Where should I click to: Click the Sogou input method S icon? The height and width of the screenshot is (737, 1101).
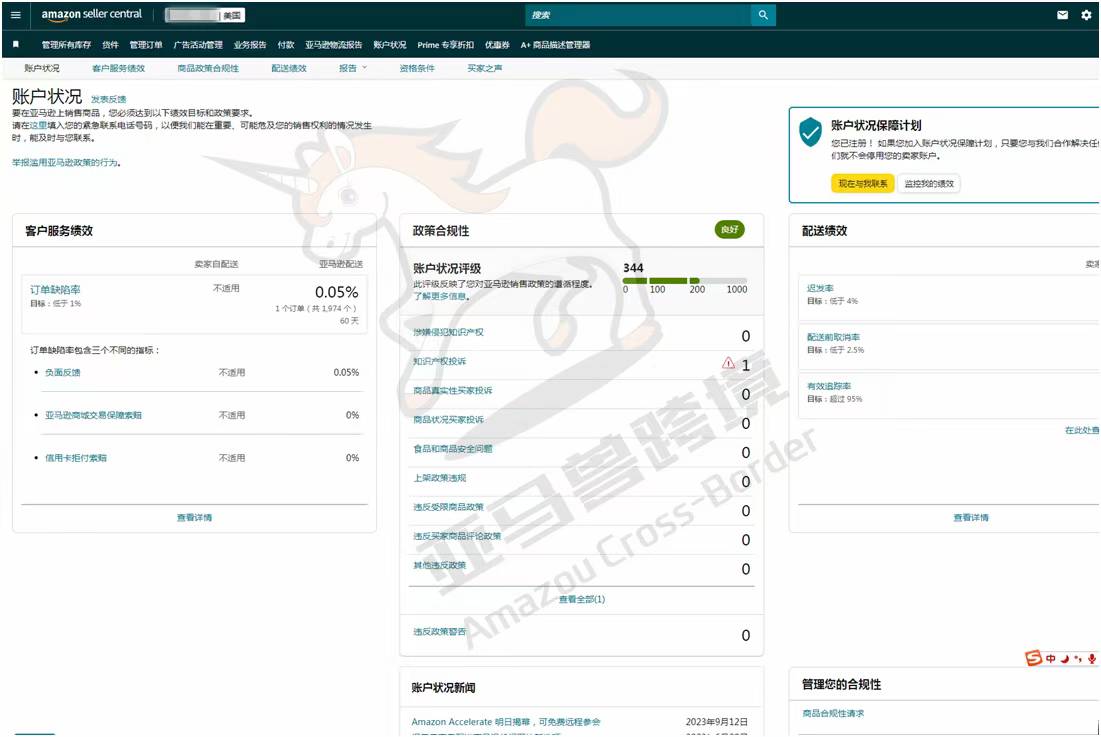pyautogui.click(x=1033, y=658)
